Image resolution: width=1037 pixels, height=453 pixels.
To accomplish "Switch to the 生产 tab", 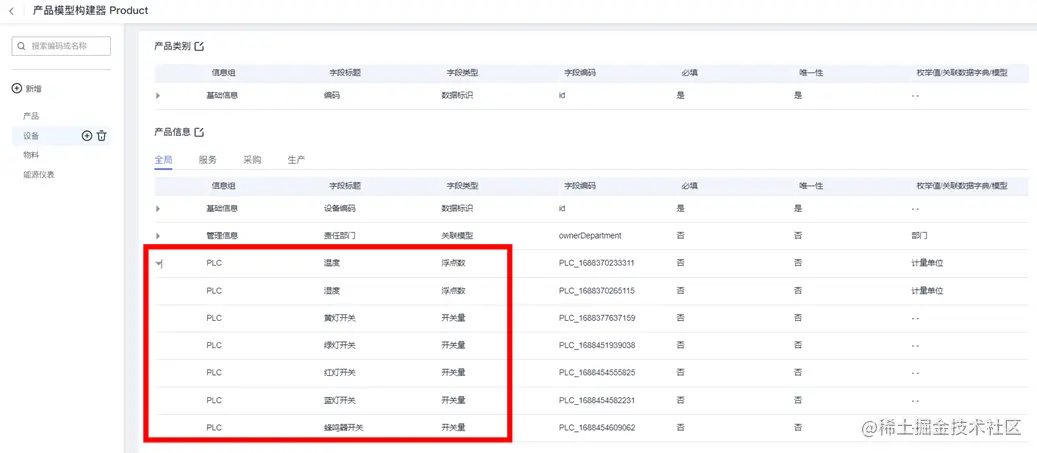I will pyautogui.click(x=296, y=160).
